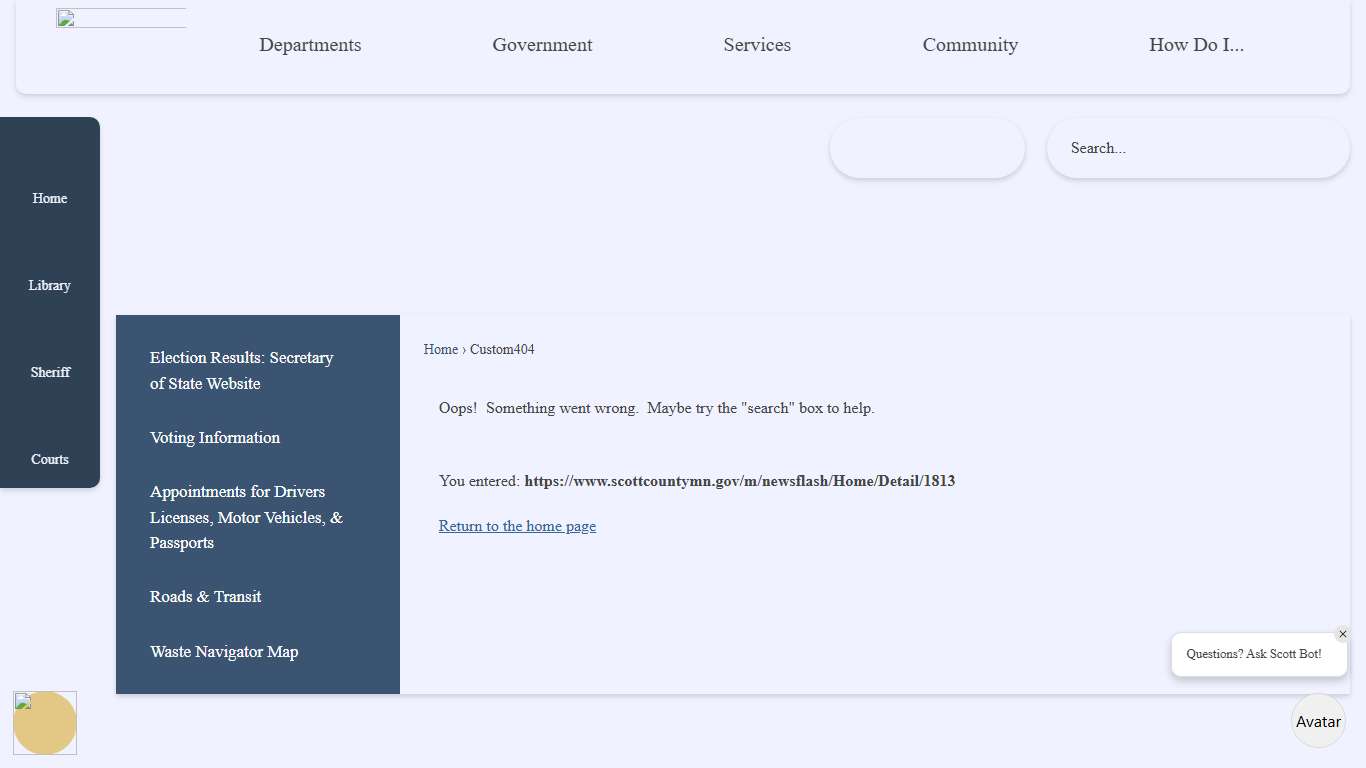The height and width of the screenshot is (768, 1366).
Task: Open the Departments menu
Action: point(310,45)
